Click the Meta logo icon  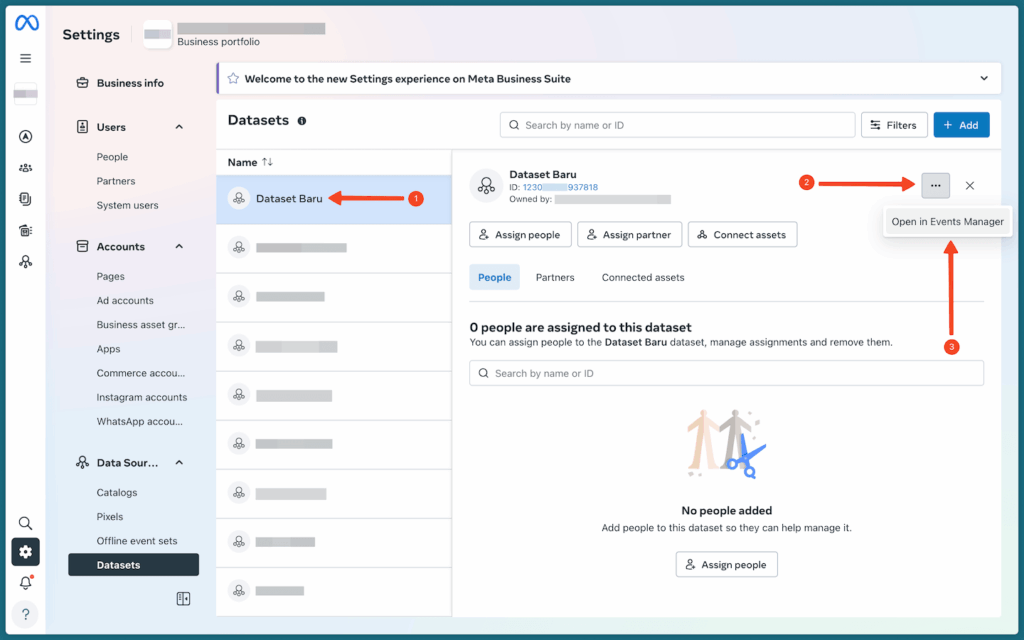pos(26,24)
